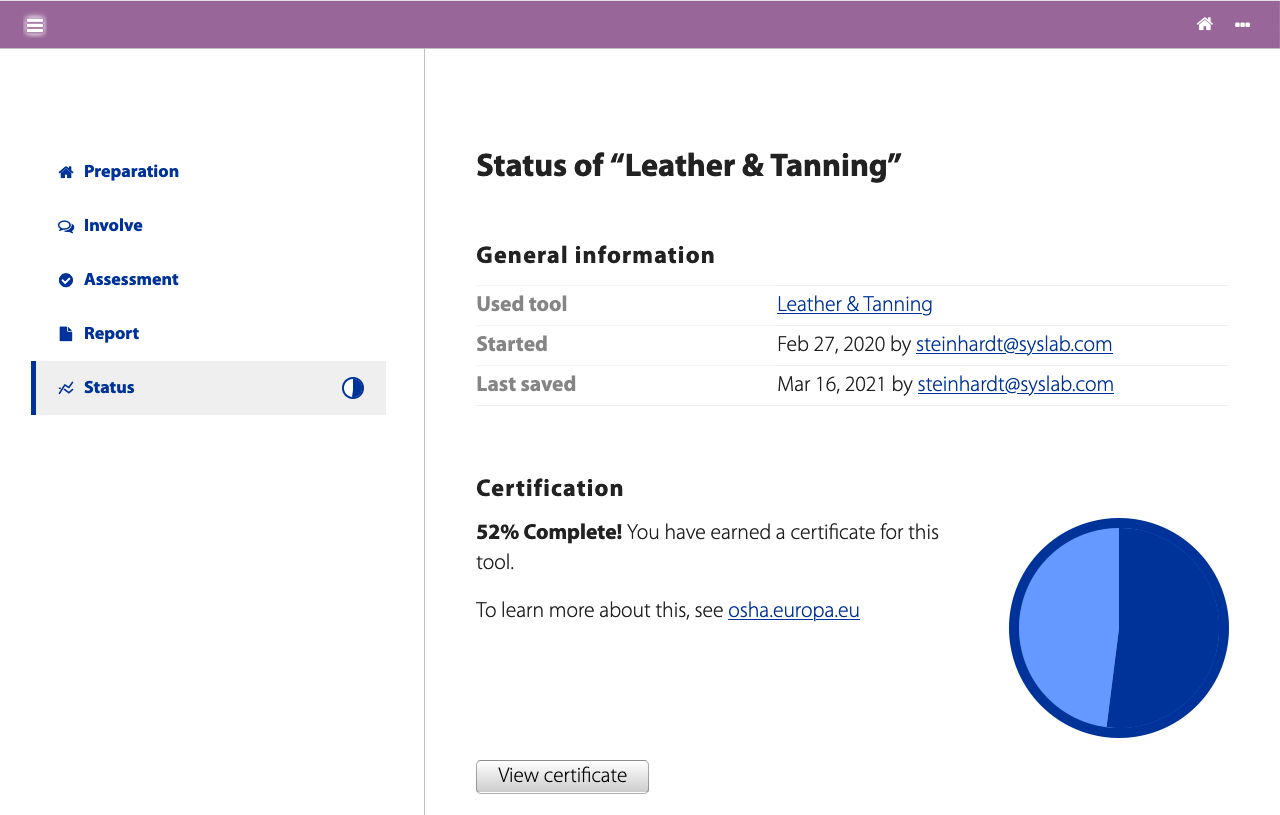This screenshot has width=1280, height=815.
Task: Open the hamburger menu in the top bar
Action: [35, 25]
